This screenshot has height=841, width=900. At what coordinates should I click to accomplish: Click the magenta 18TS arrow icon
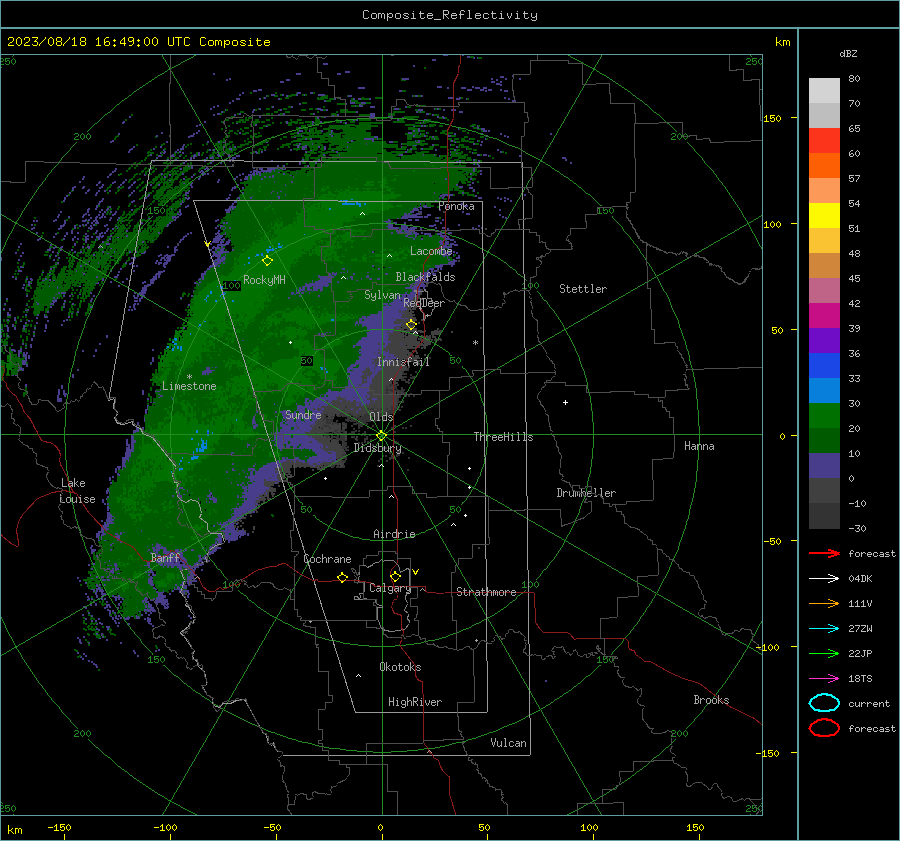pos(824,679)
